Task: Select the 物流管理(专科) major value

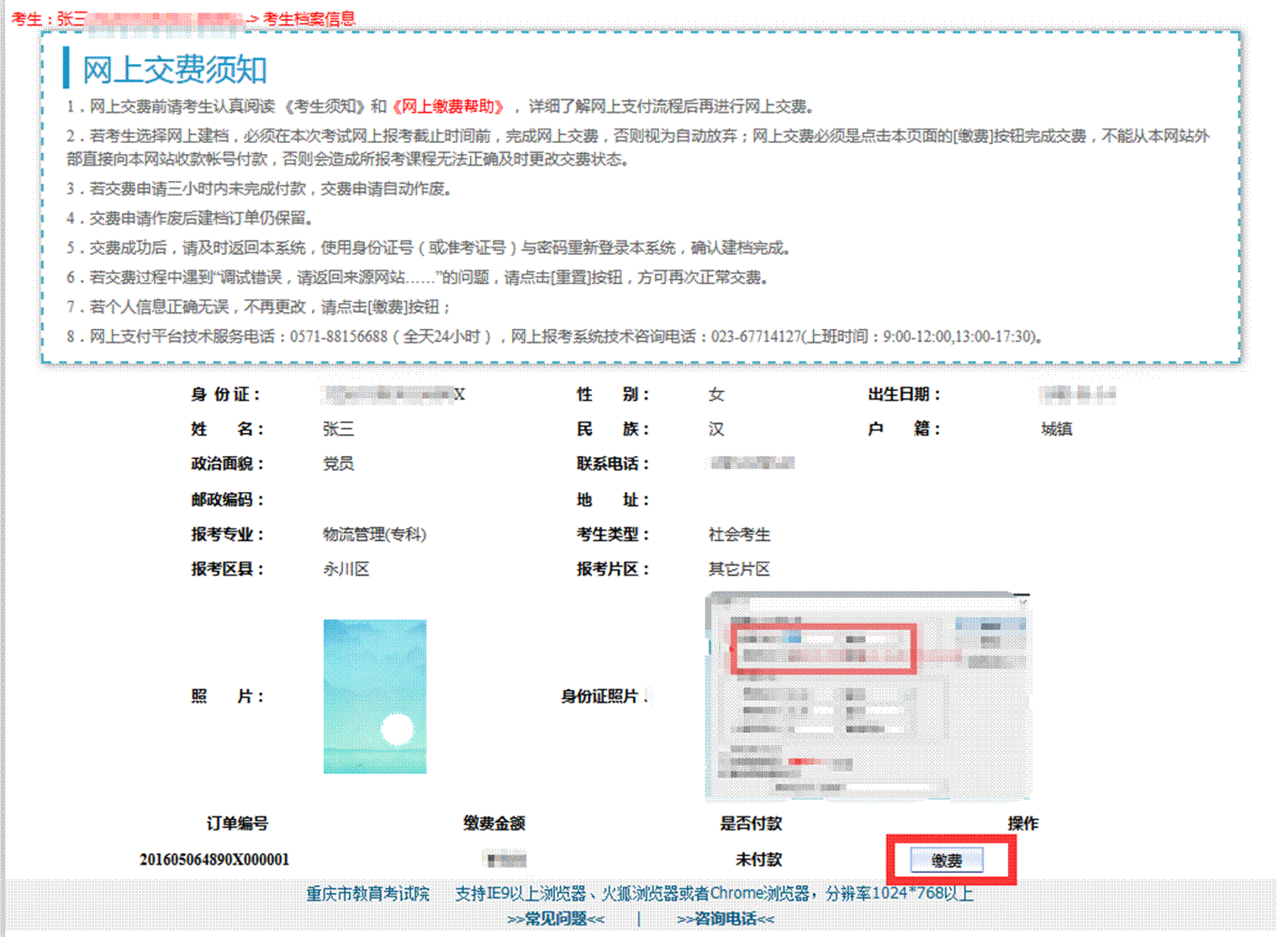Action: tap(375, 534)
